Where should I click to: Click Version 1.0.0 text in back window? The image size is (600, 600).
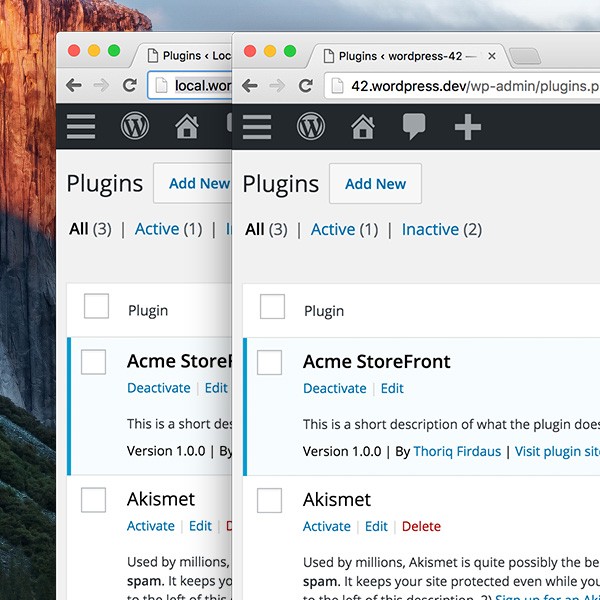pos(166,451)
